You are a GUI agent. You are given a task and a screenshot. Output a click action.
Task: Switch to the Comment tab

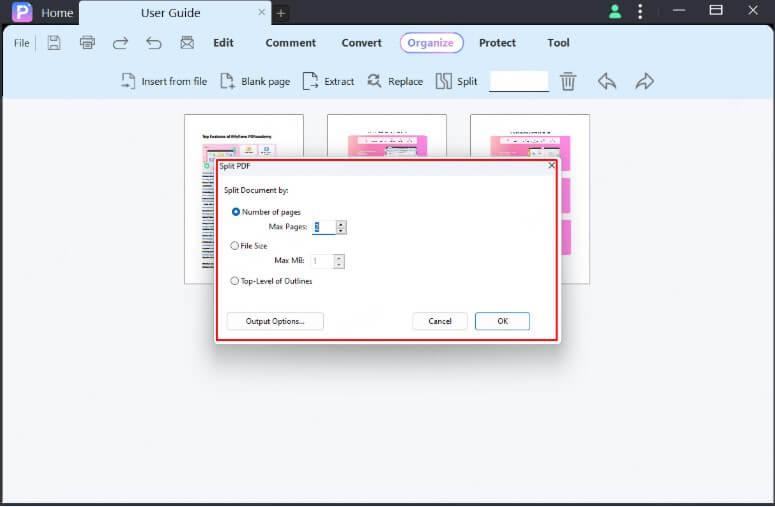pos(291,43)
